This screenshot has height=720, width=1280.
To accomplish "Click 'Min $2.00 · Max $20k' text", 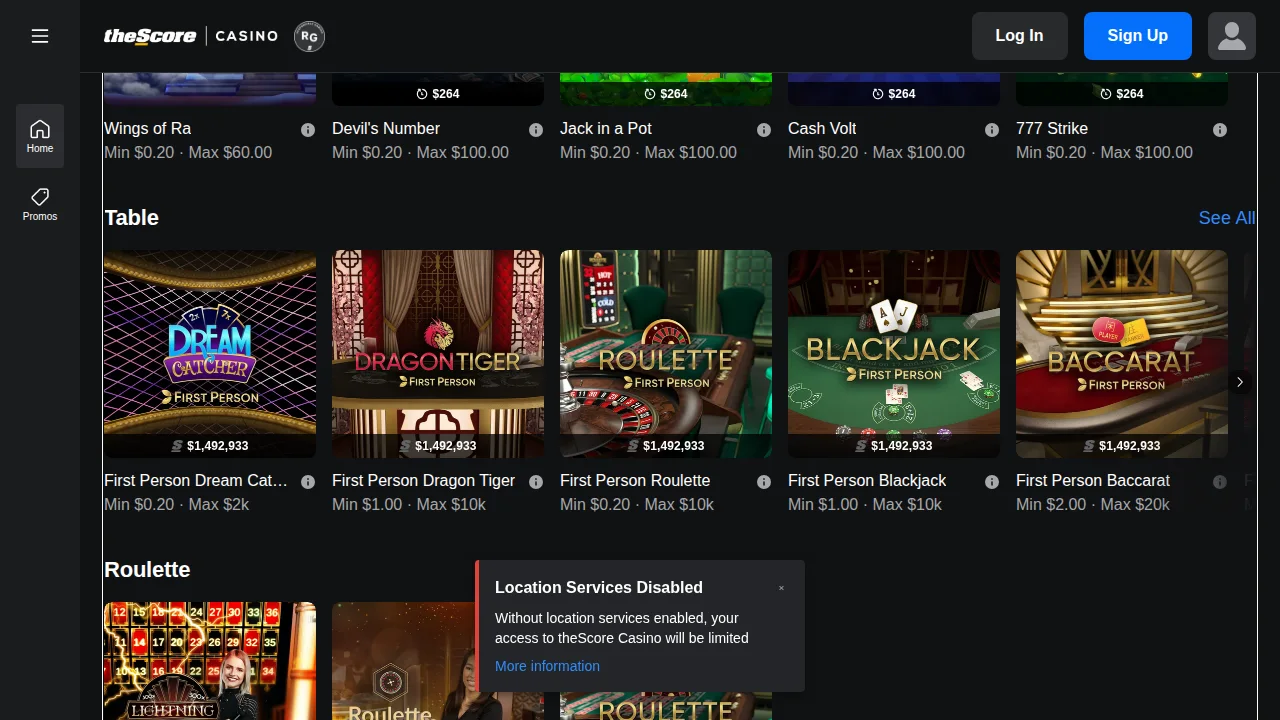I will (1093, 504).
